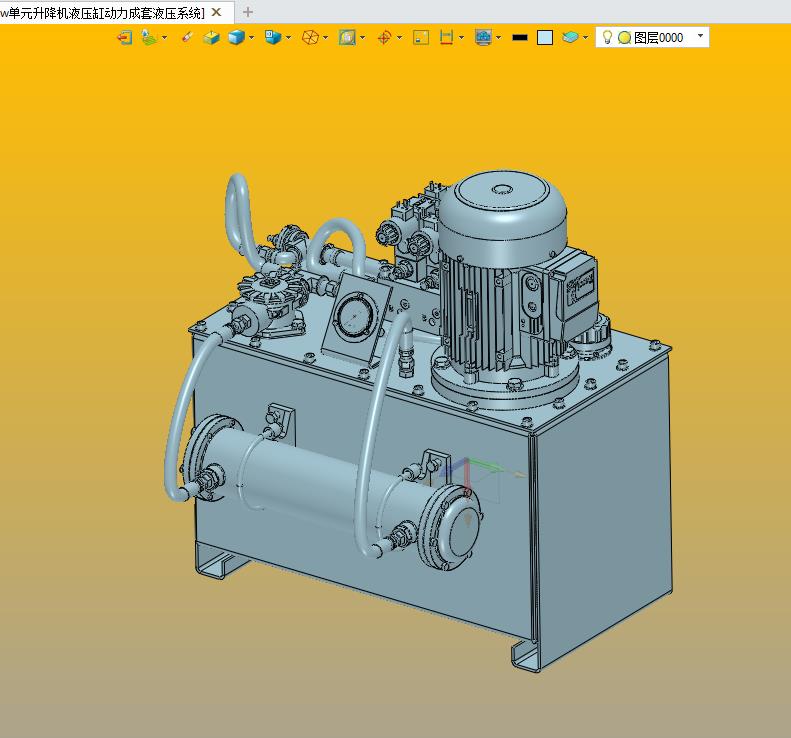The image size is (791, 738).
Task: Expand dropdown beside red crosshair icon
Action: 400,38
